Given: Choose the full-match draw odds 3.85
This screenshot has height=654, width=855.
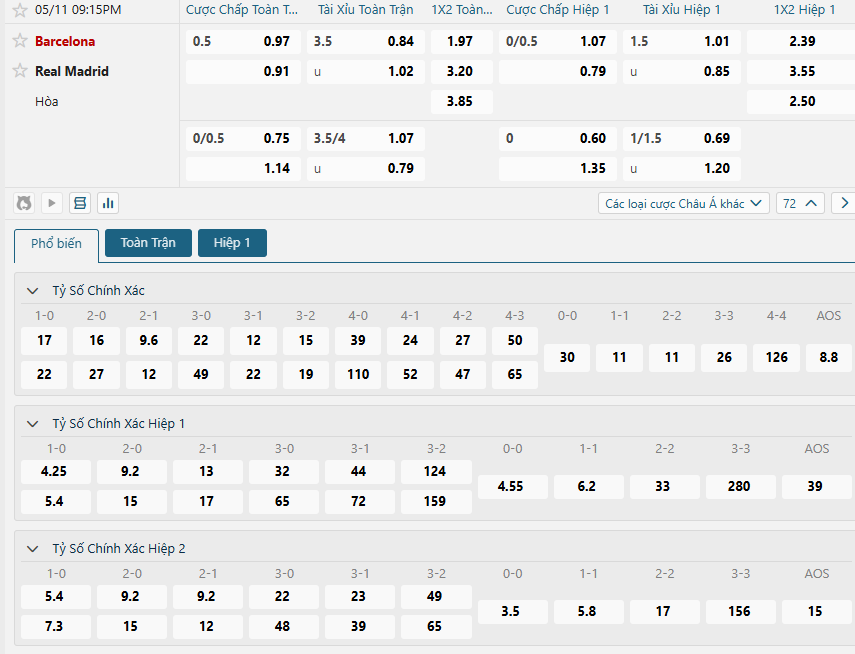Looking at the screenshot, I should pos(461,101).
